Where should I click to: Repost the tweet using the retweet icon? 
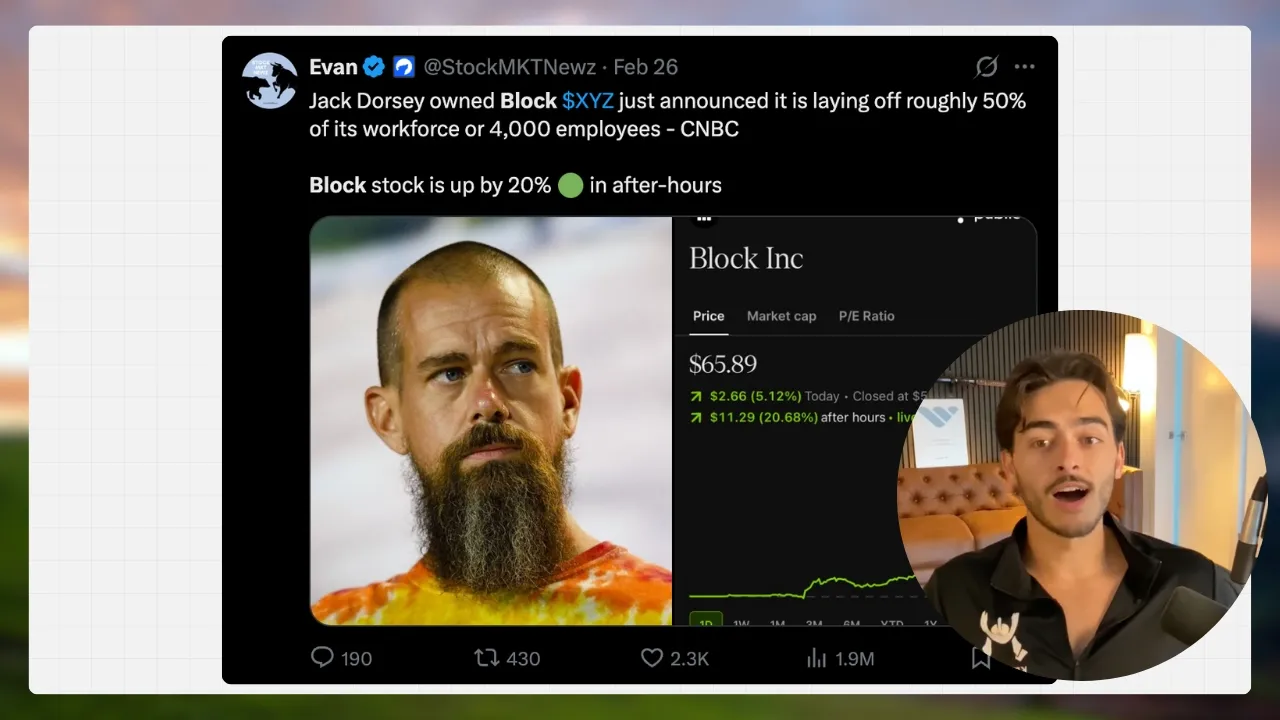(486, 657)
